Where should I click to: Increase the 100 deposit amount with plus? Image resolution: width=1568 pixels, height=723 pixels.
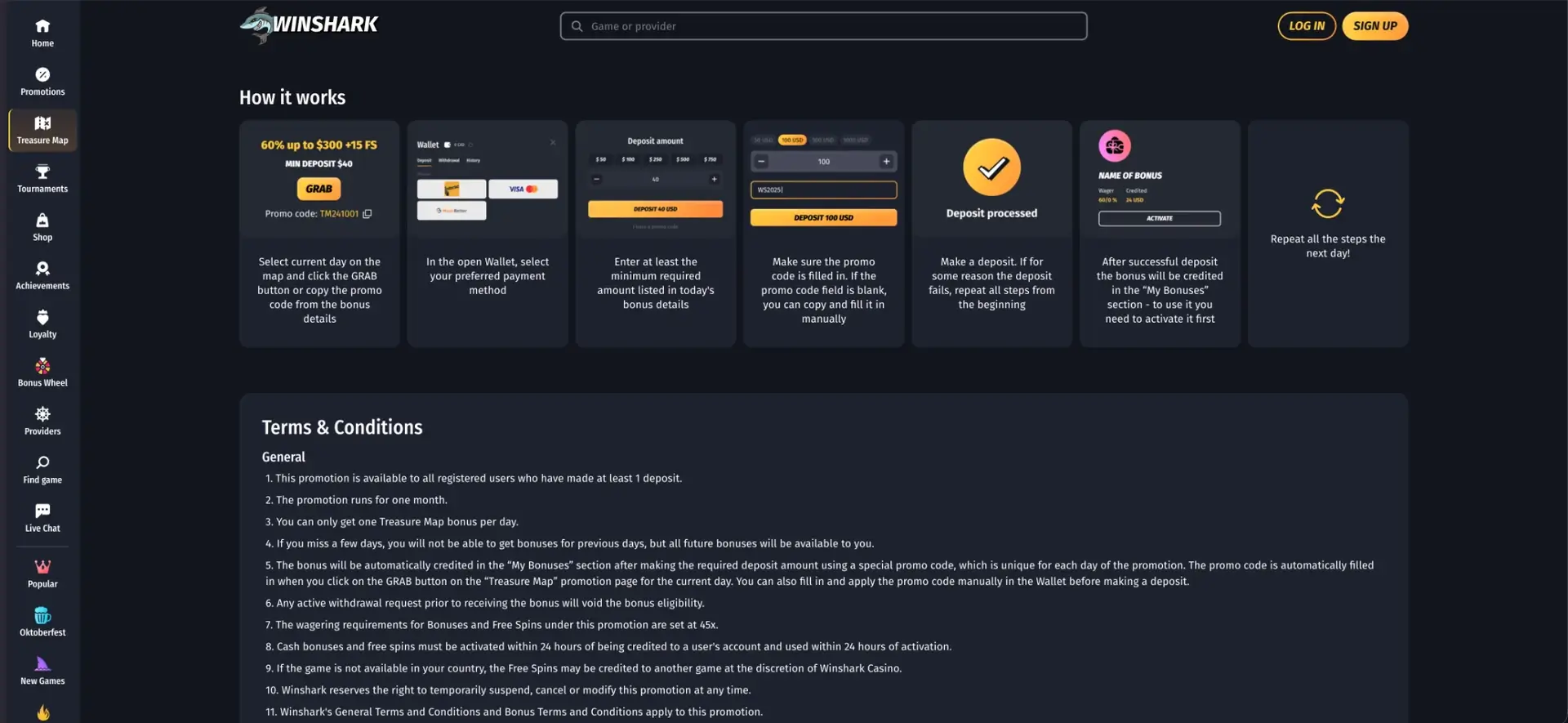[886, 162]
